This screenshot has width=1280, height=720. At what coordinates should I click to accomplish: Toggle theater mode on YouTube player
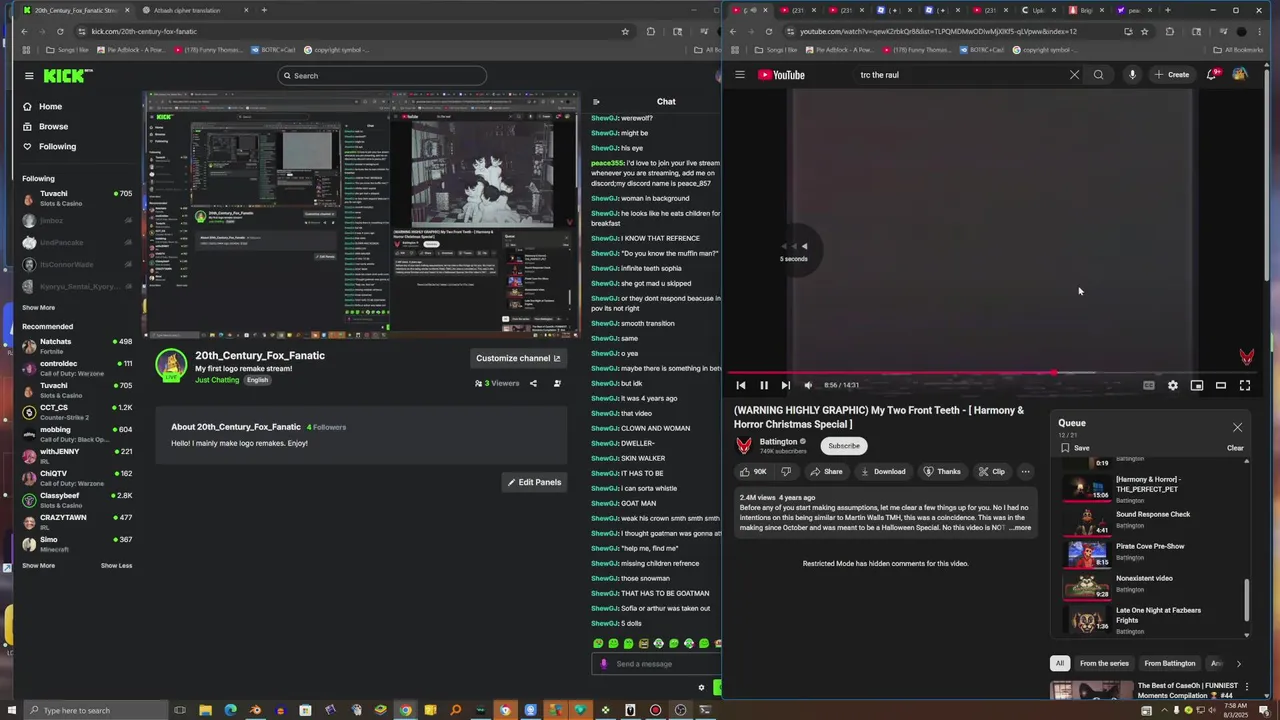click(1221, 385)
